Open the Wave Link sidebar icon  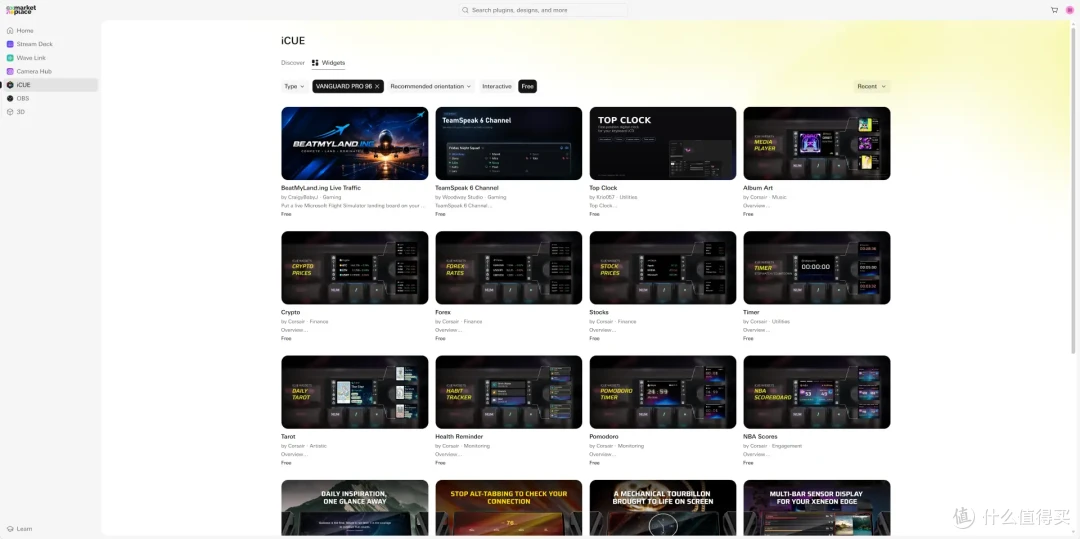[10, 58]
